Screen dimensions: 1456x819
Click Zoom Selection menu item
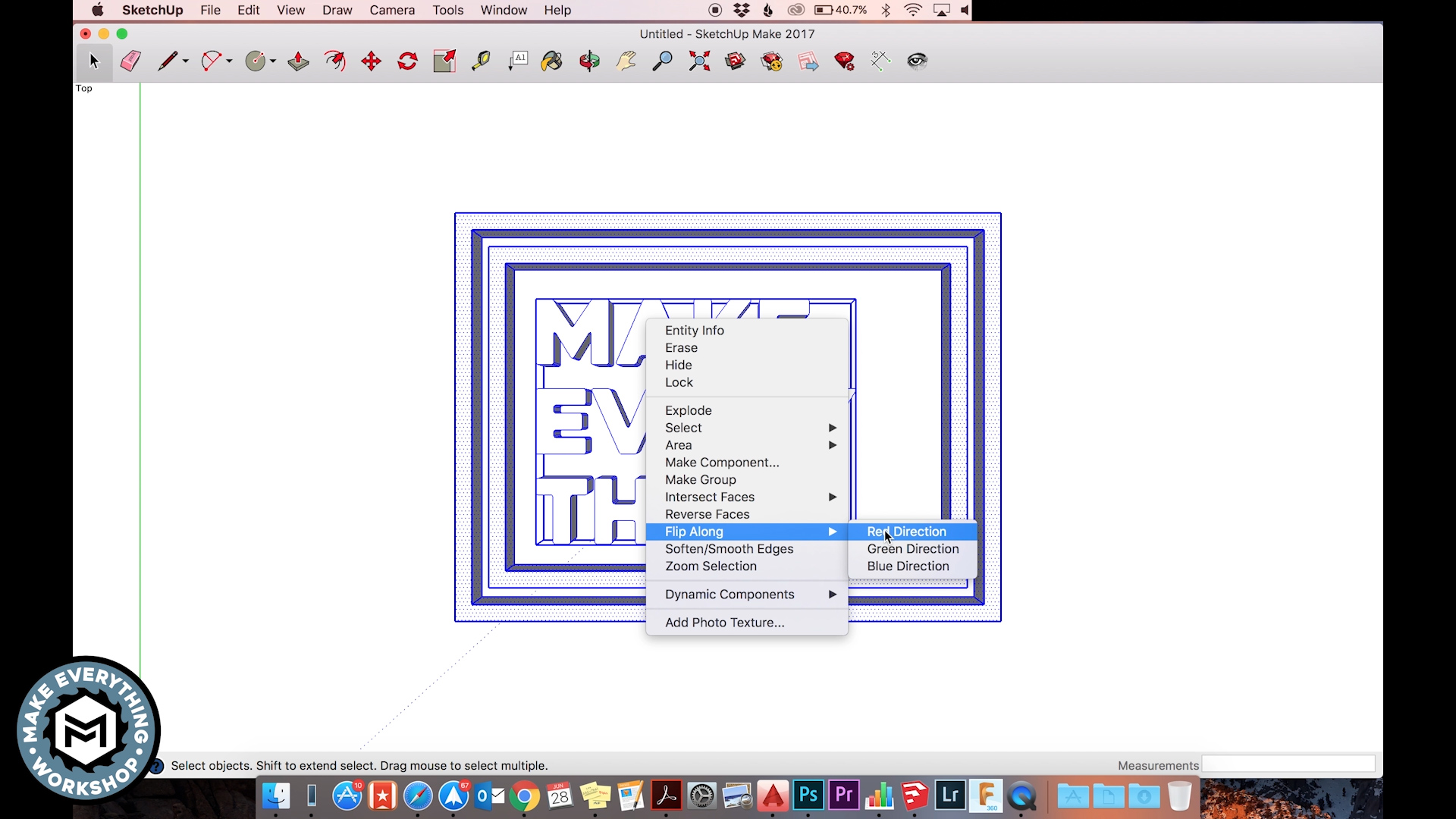[x=711, y=566]
